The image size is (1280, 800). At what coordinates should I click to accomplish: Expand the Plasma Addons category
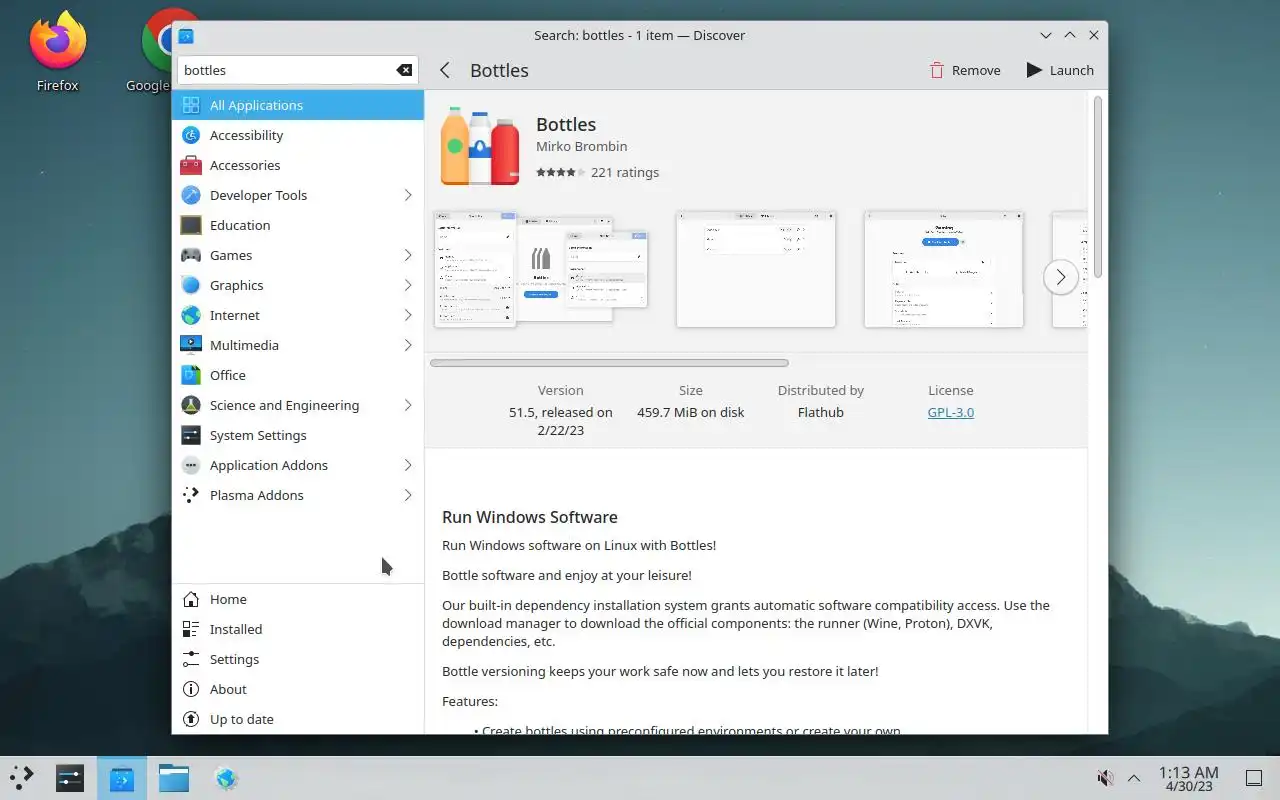[408, 495]
